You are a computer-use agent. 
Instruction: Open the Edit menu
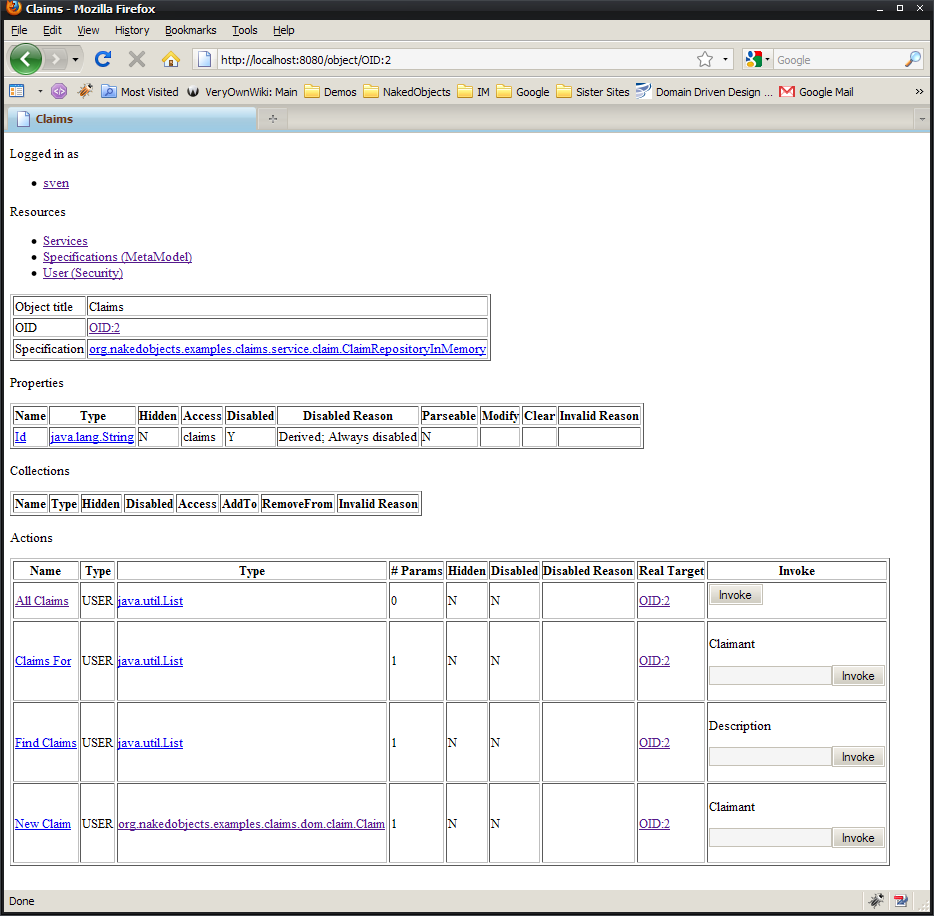tap(52, 30)
